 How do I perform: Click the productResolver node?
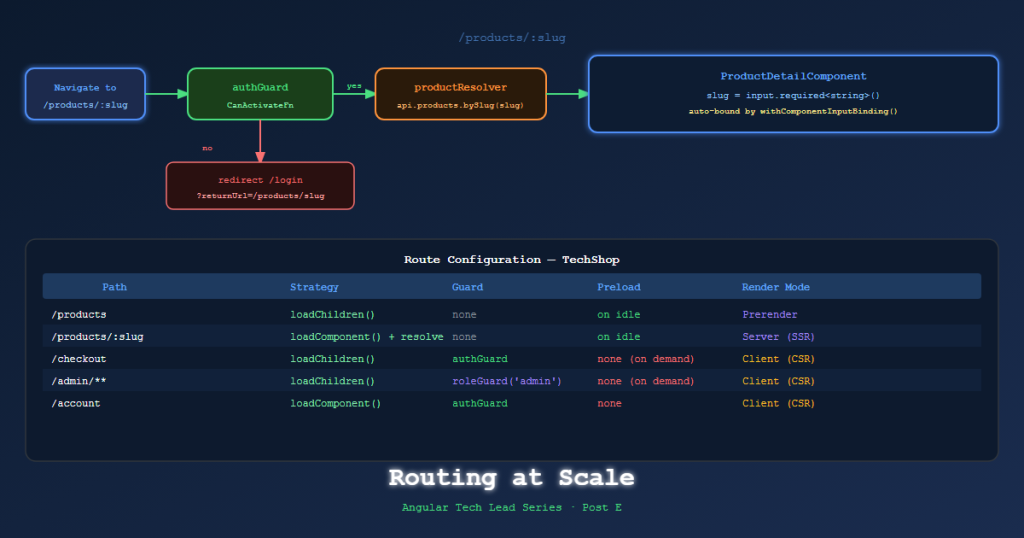coord(460,94)
